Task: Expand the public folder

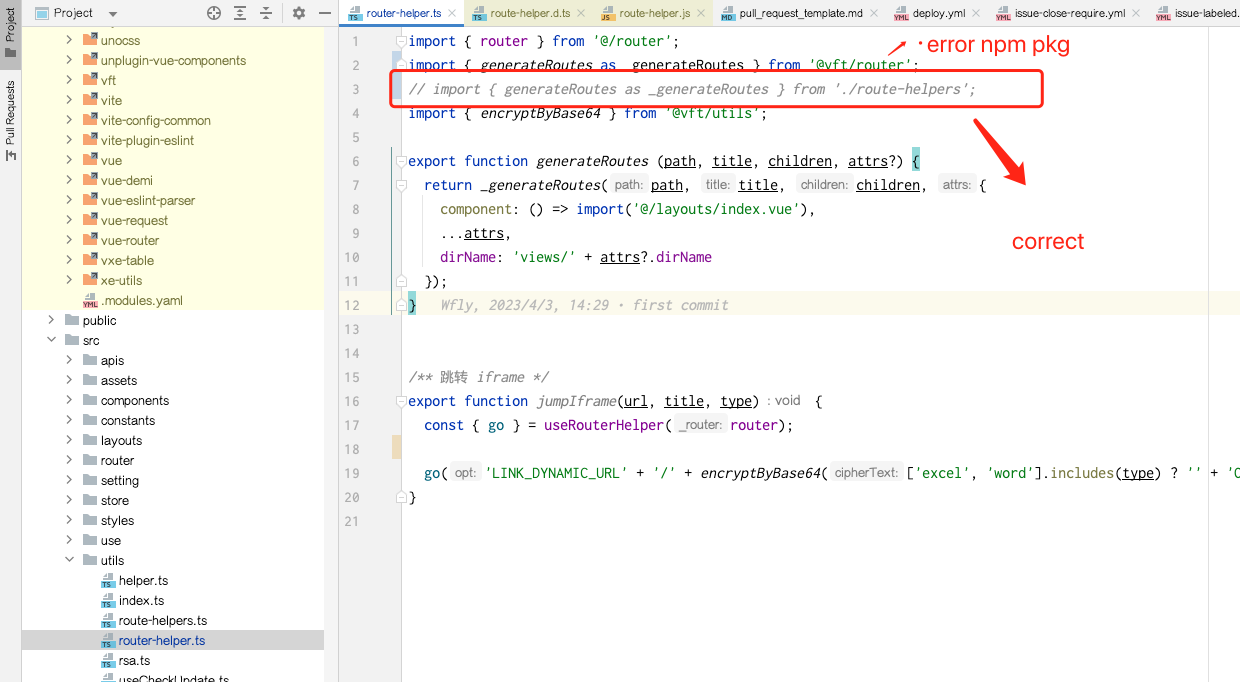Action: point(51,320)
